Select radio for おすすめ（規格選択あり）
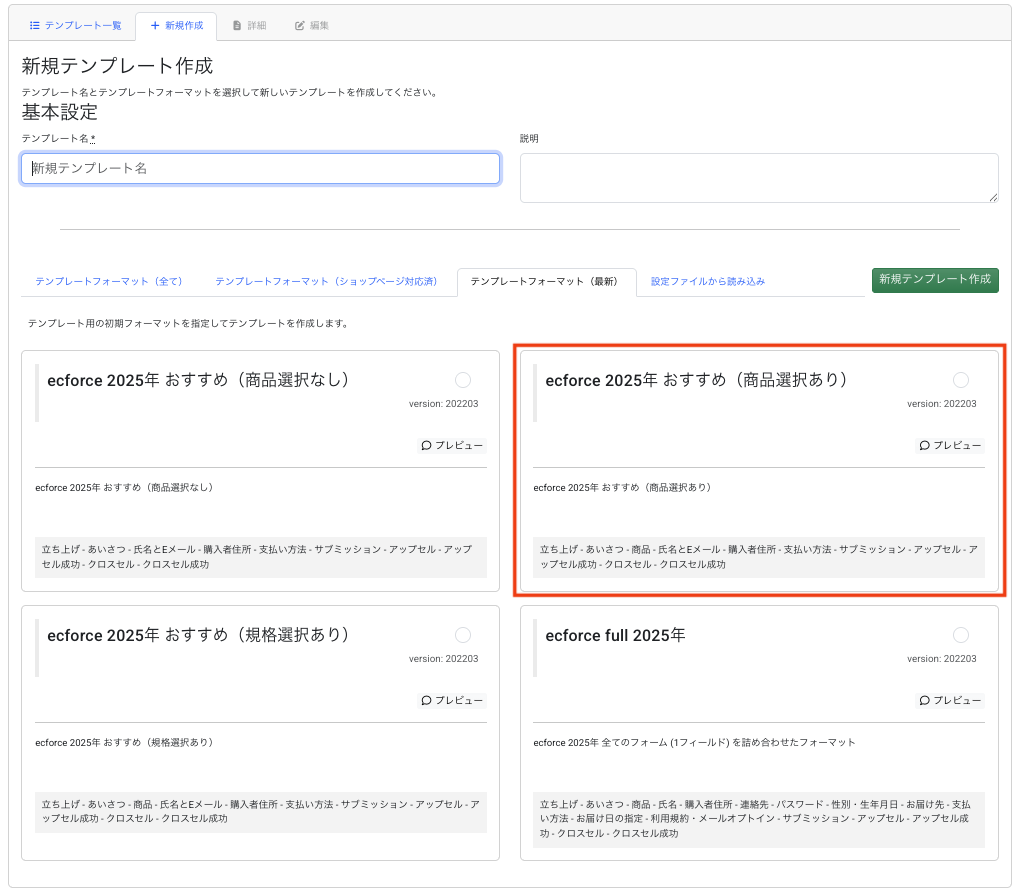 (x=462, y=635)
